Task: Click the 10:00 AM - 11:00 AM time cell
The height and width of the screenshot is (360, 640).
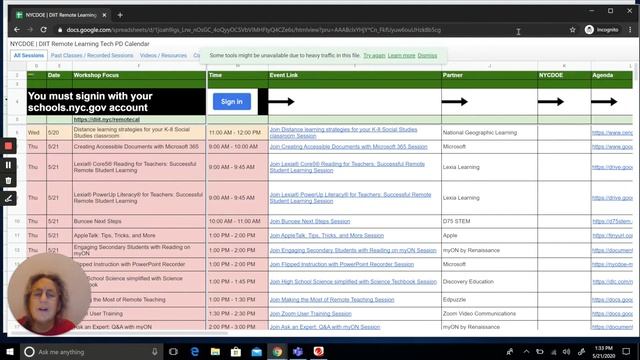Action: pos(238,221)
